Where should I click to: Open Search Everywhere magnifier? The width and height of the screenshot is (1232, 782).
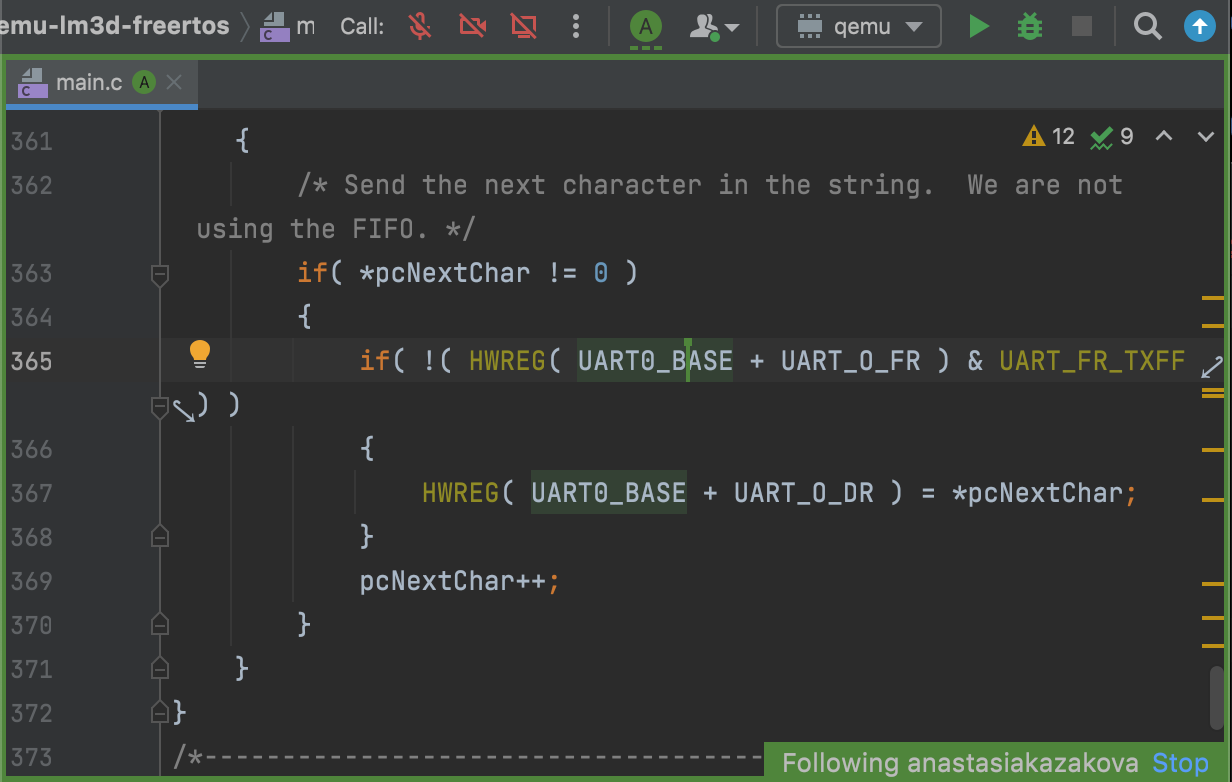click(1147, 27)
